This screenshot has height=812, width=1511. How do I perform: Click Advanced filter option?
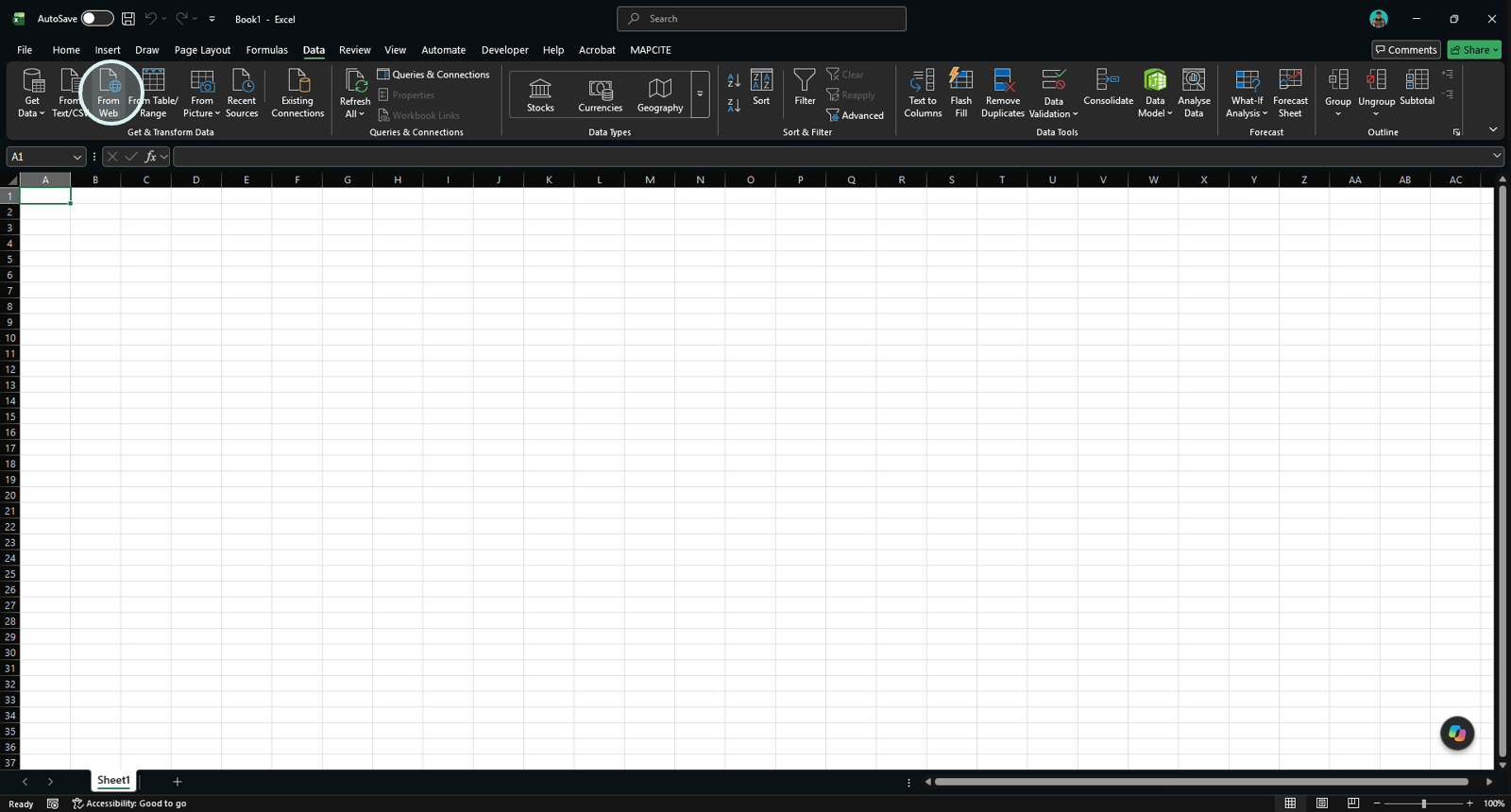click(856, 115)
